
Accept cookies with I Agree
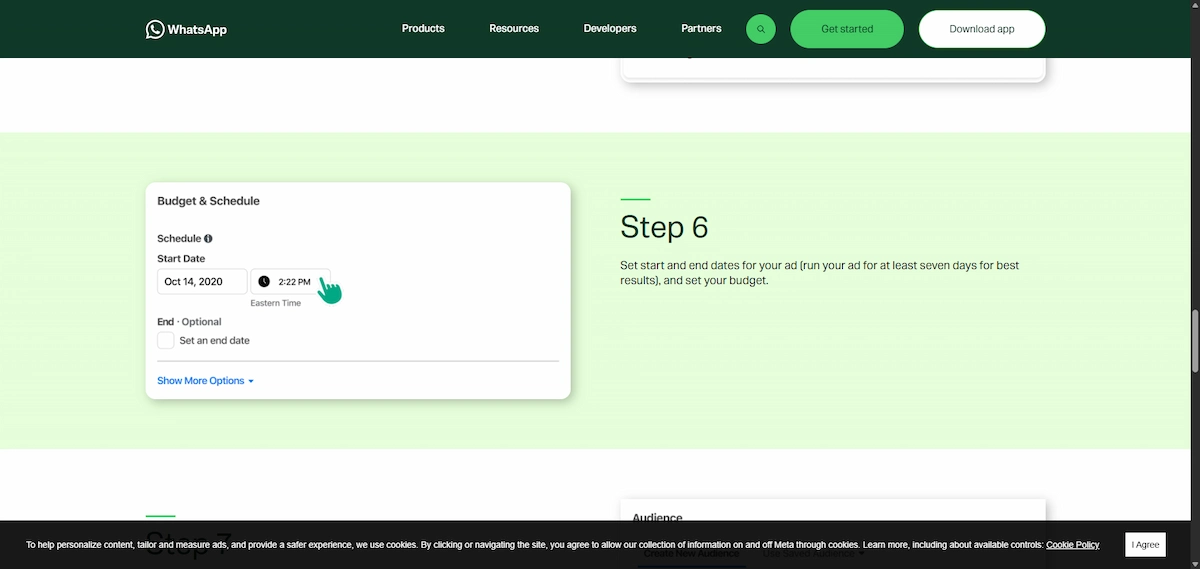pos(1145,545)
